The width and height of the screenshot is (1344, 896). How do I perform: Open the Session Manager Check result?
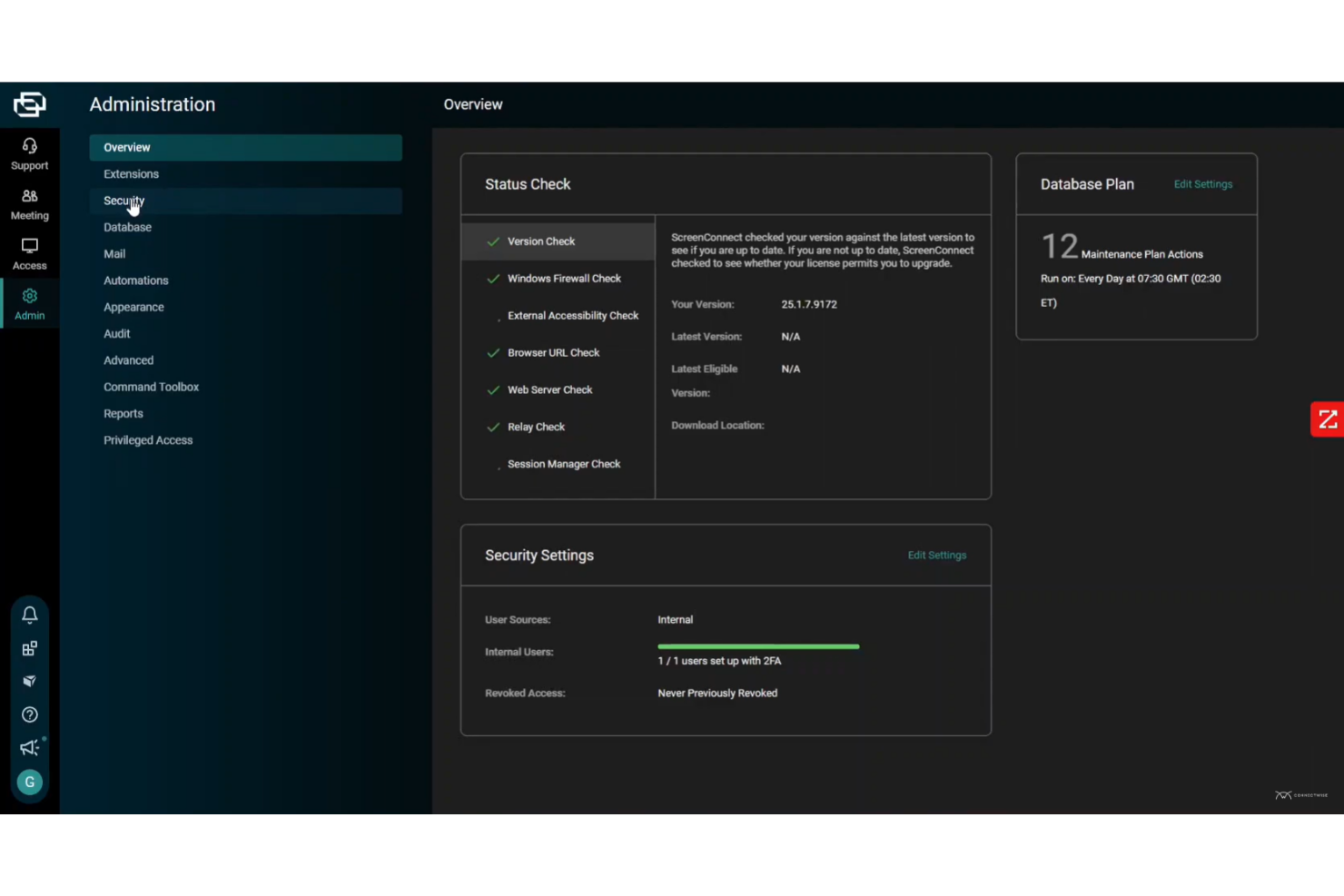pyautogui.click(x=564, y=463)
